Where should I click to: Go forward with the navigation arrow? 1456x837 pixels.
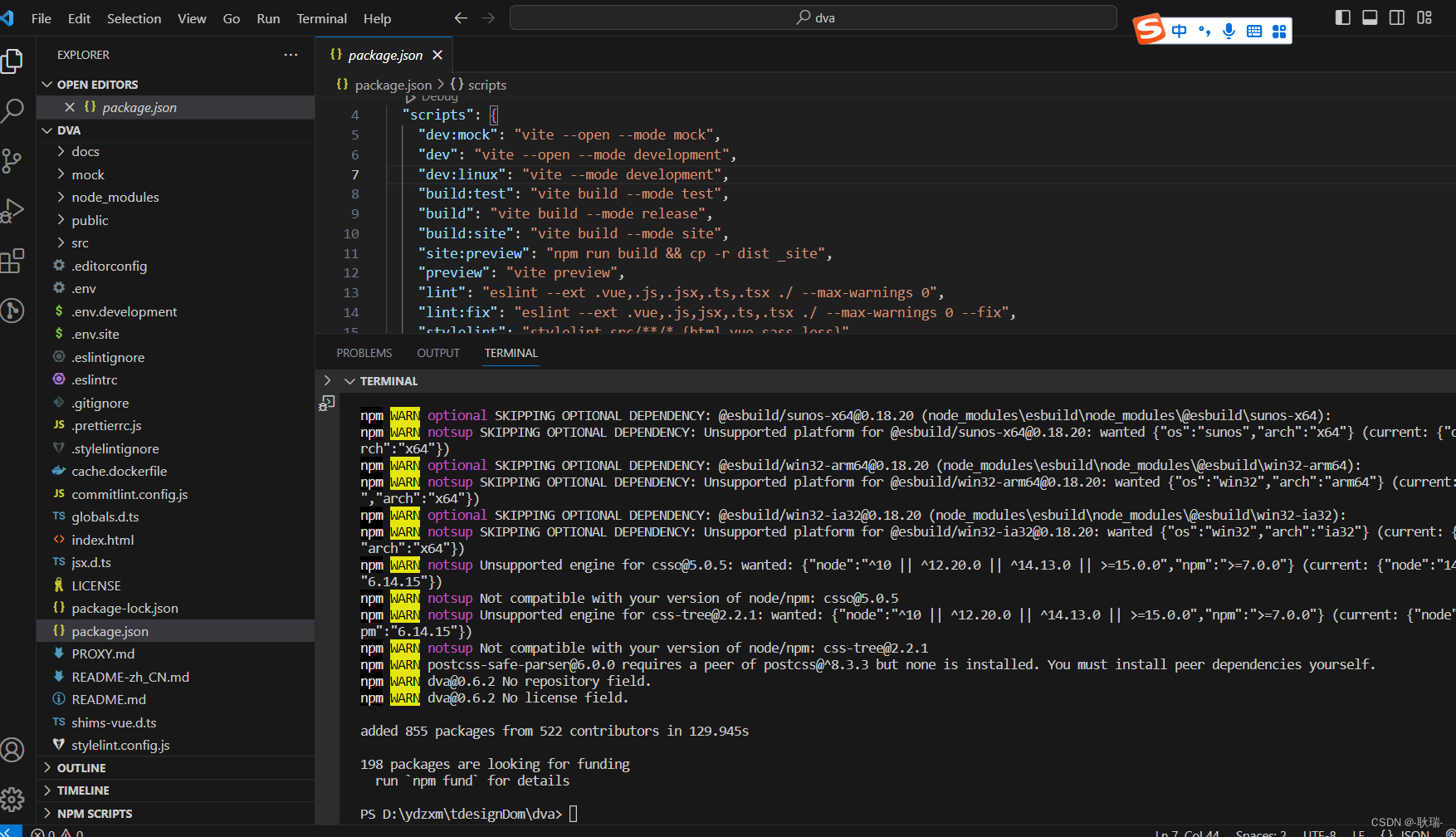pos(488,17)
